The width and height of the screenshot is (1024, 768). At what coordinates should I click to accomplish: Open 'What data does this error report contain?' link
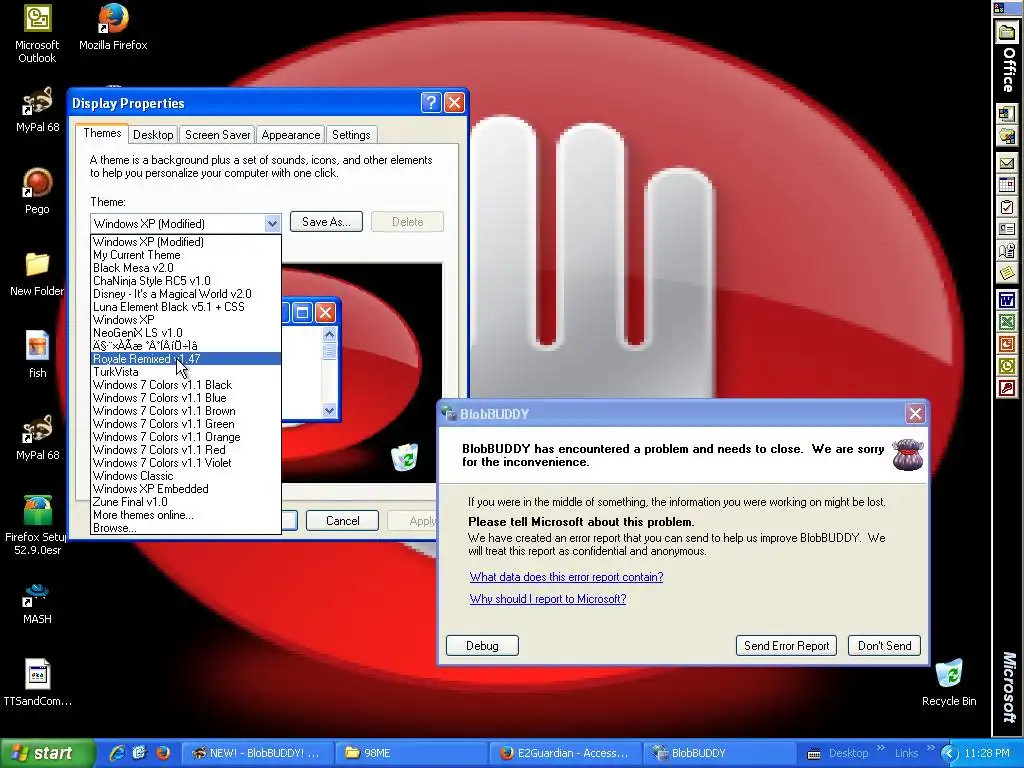point(566,577)
